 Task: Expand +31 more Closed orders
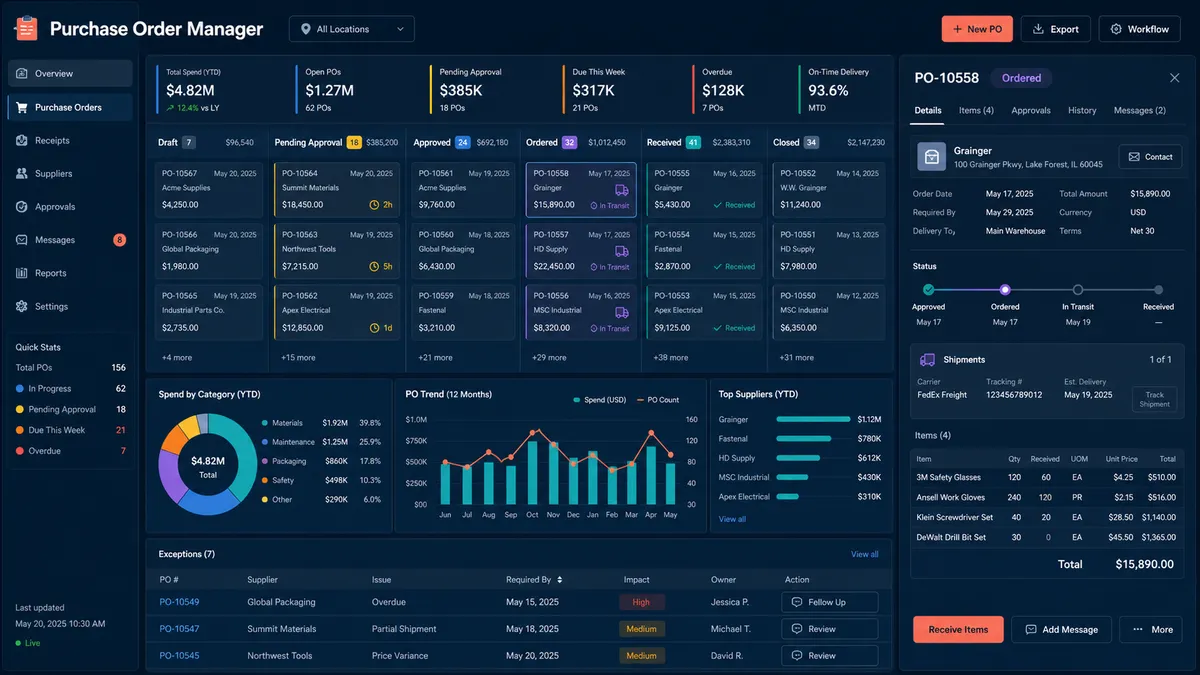pos(796,357)
